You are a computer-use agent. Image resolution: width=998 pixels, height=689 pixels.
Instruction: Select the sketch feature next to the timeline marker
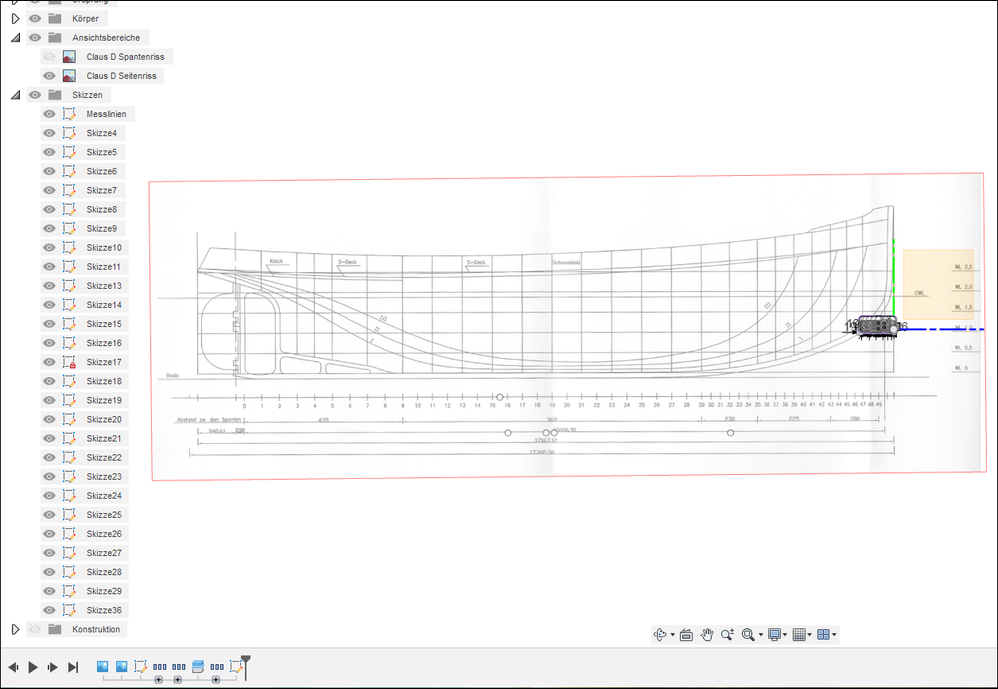(236, 666)
